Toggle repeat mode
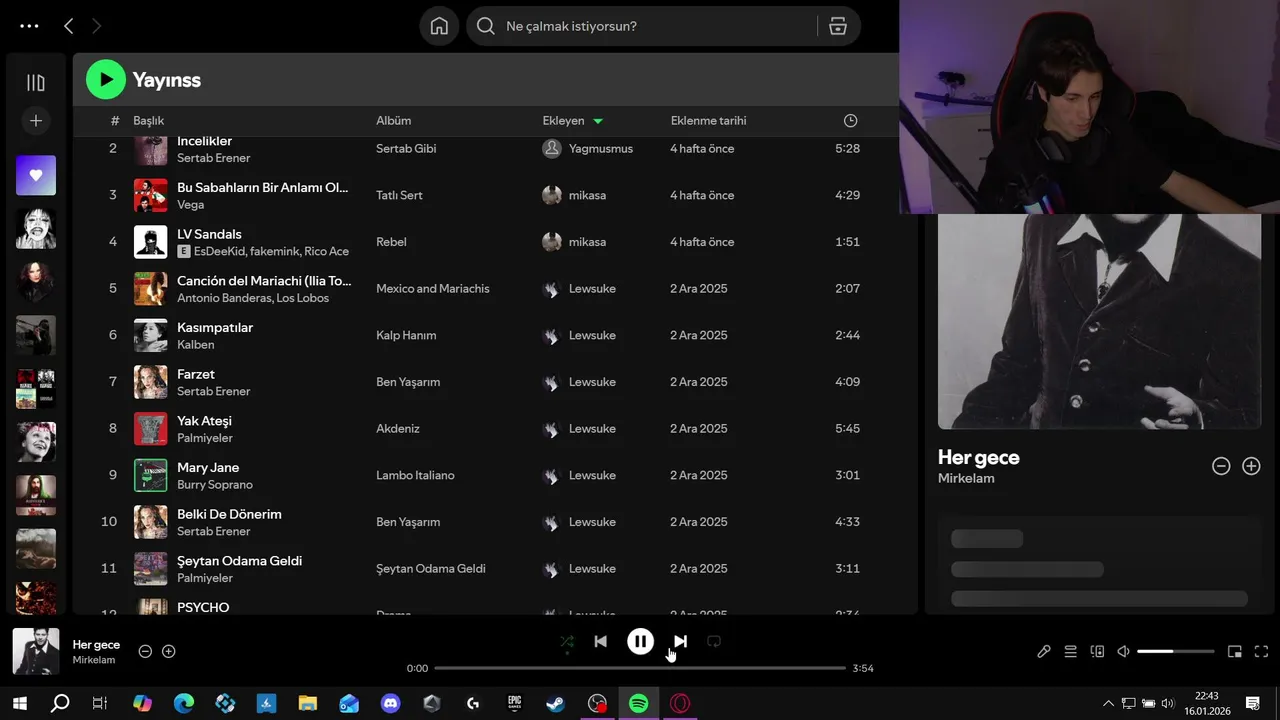Image resolution: width=1280 pixels, height=720 pixels. click(714, 642)
